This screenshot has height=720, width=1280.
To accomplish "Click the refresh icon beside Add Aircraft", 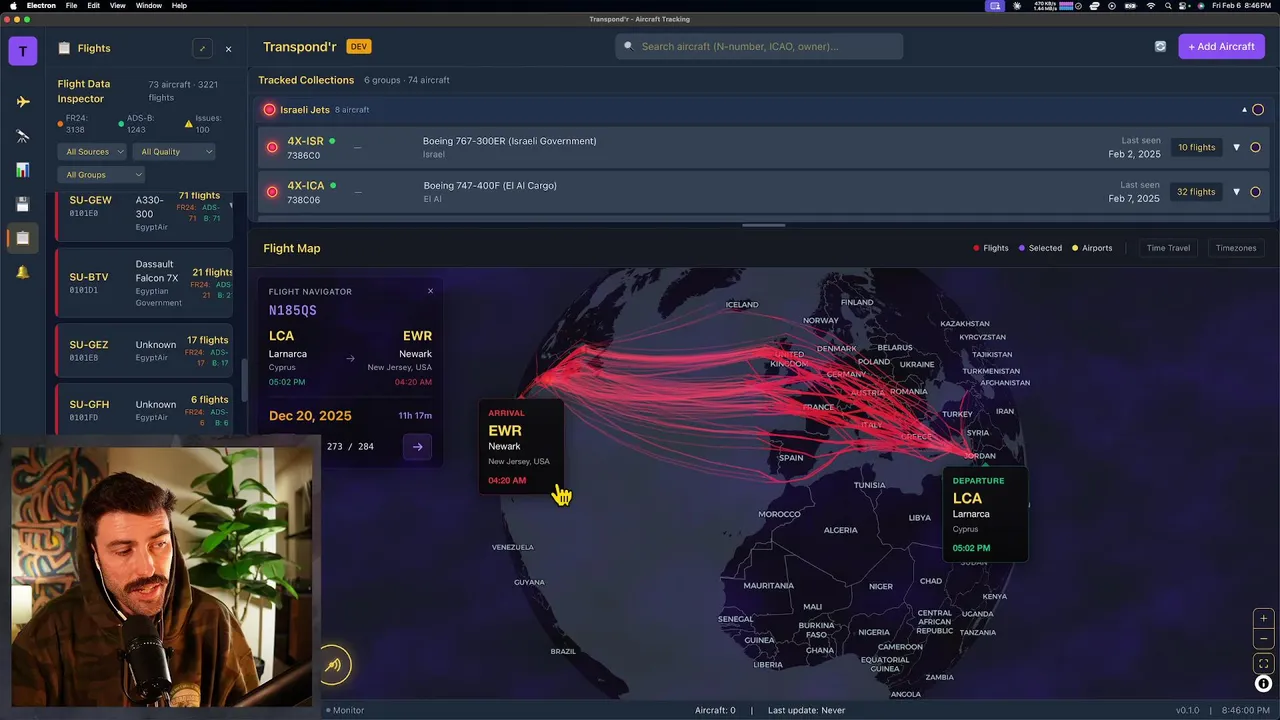I will 1160,46.
